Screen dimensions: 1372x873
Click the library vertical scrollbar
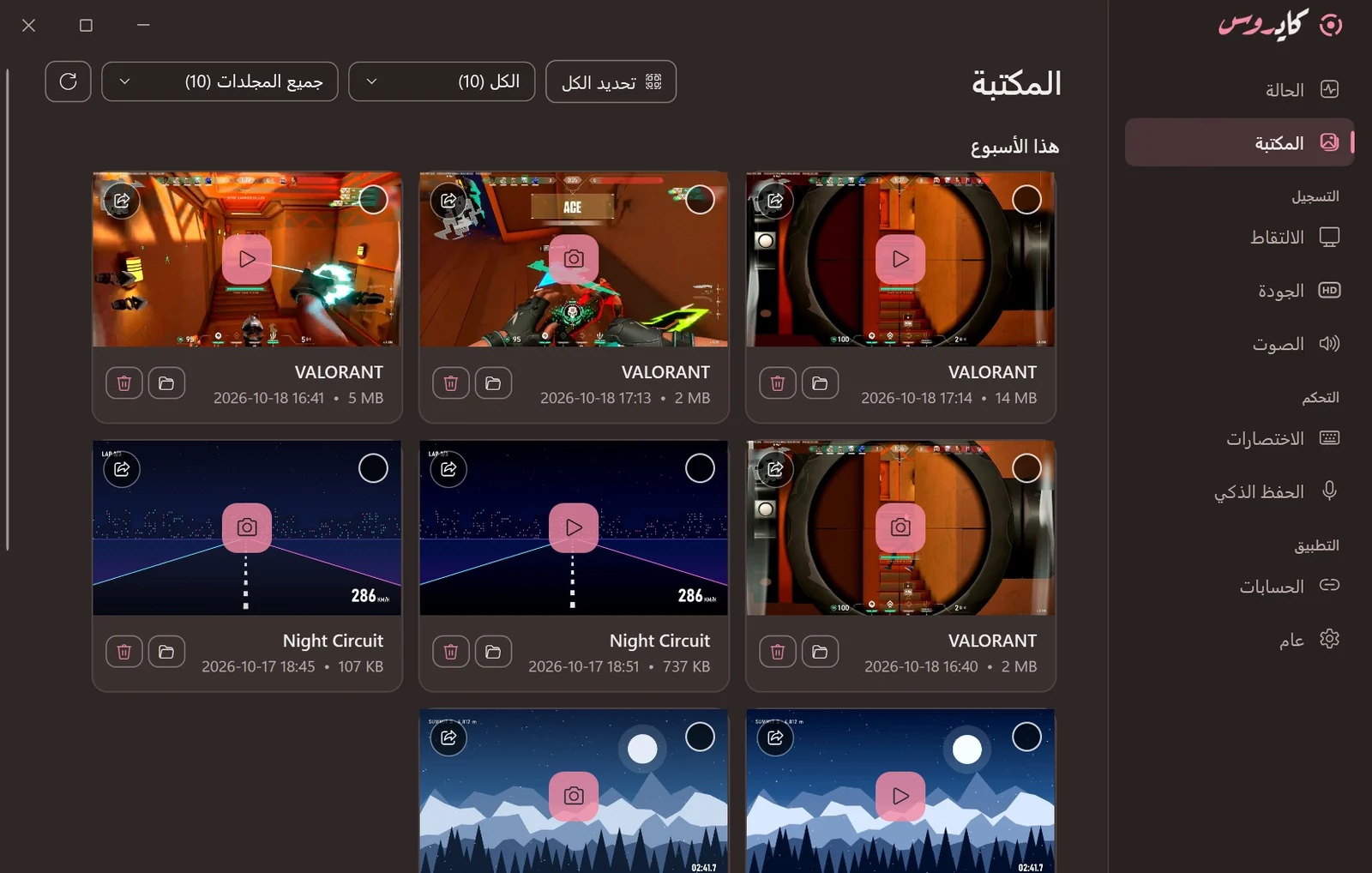[x=8, y=309]
